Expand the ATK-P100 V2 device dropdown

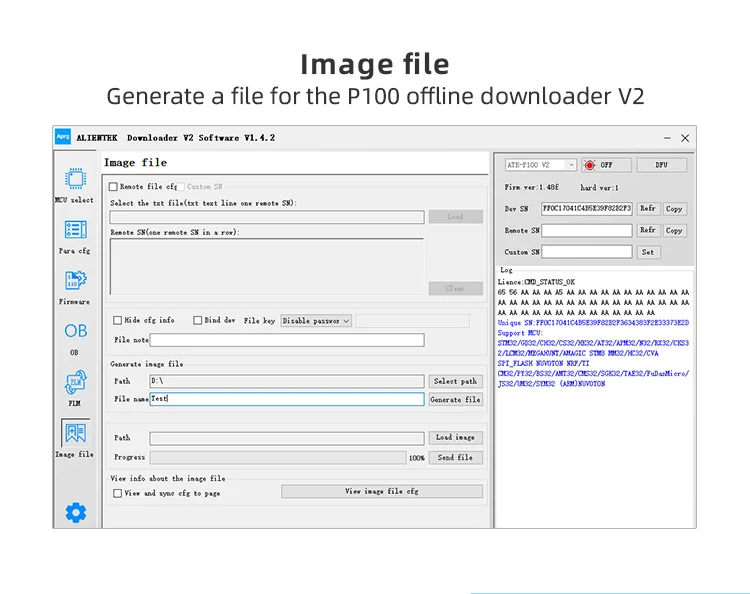[540, 165]
